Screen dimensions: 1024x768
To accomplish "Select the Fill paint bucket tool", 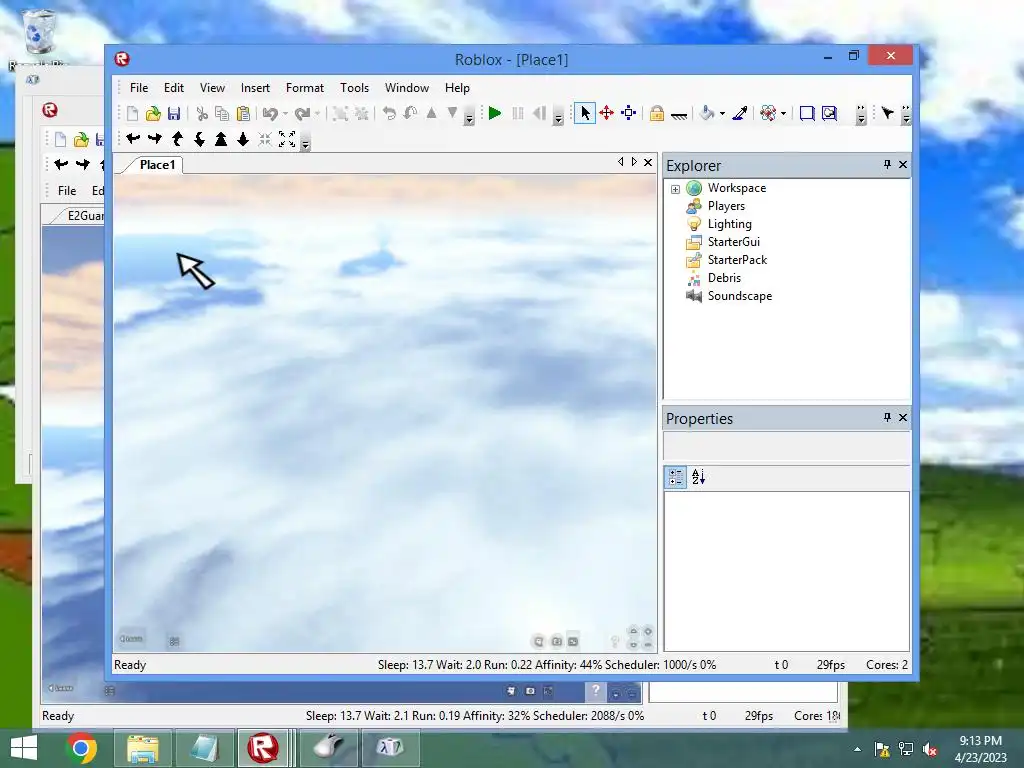I will pos(707,114).
